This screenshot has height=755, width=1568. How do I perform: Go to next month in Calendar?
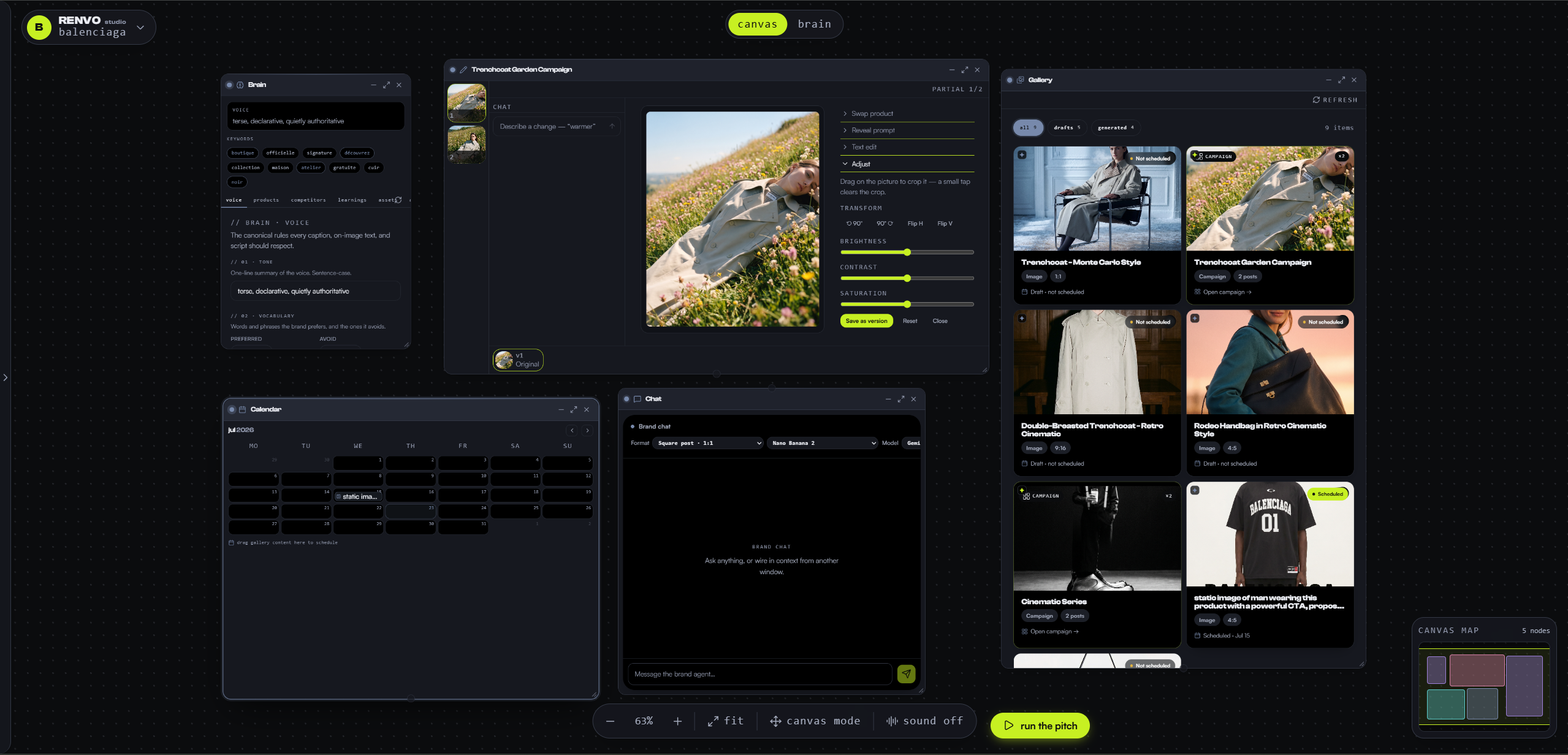point(587,431)
